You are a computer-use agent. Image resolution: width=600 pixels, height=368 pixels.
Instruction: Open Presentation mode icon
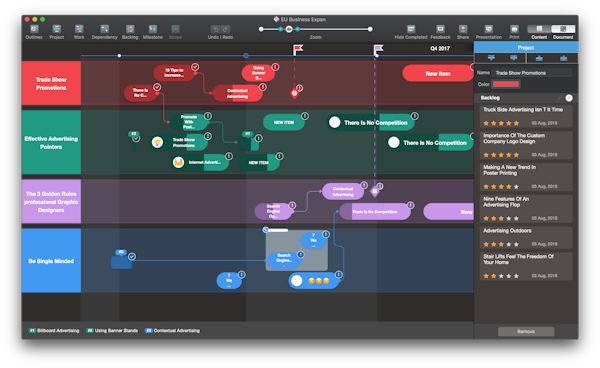click(x=489, y=29)
